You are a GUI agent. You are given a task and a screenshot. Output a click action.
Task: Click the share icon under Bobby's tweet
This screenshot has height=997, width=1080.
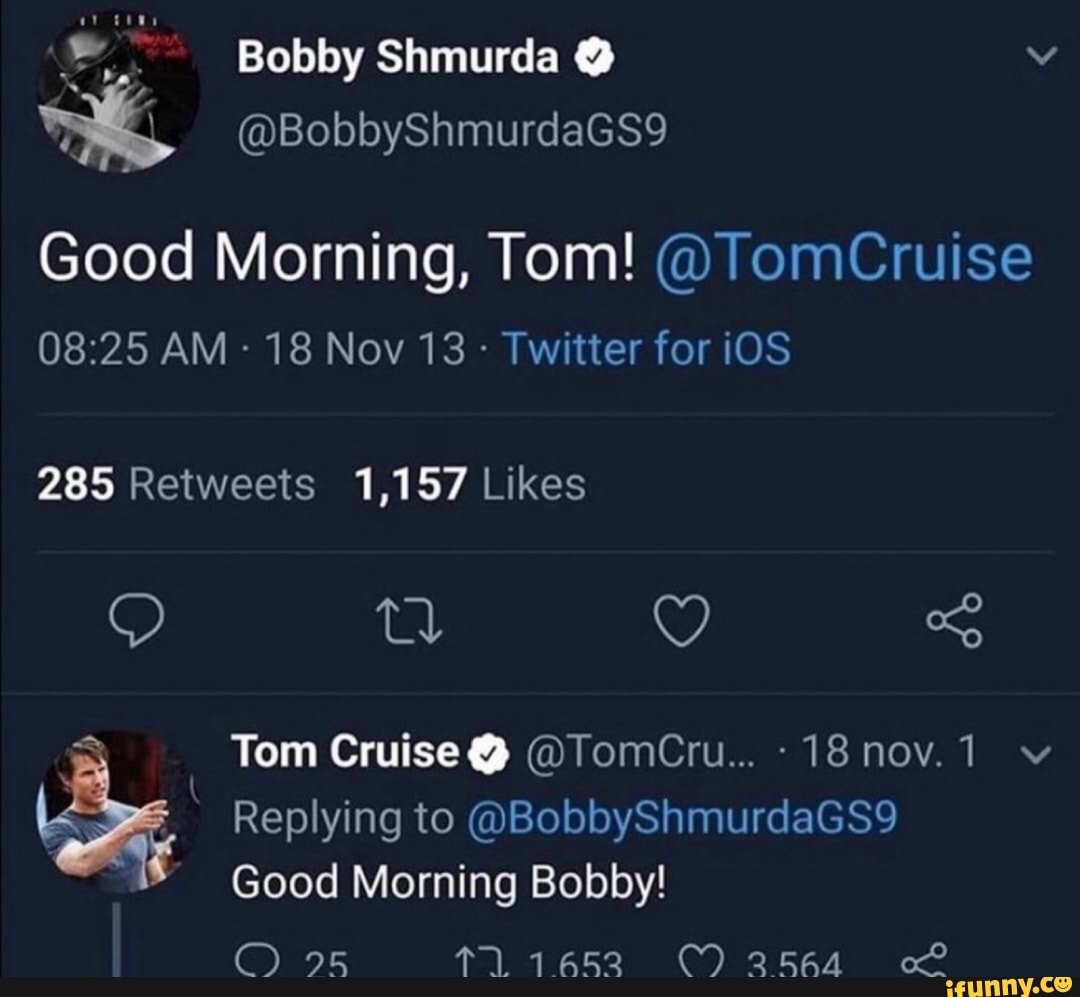click(x=957, y=622)
